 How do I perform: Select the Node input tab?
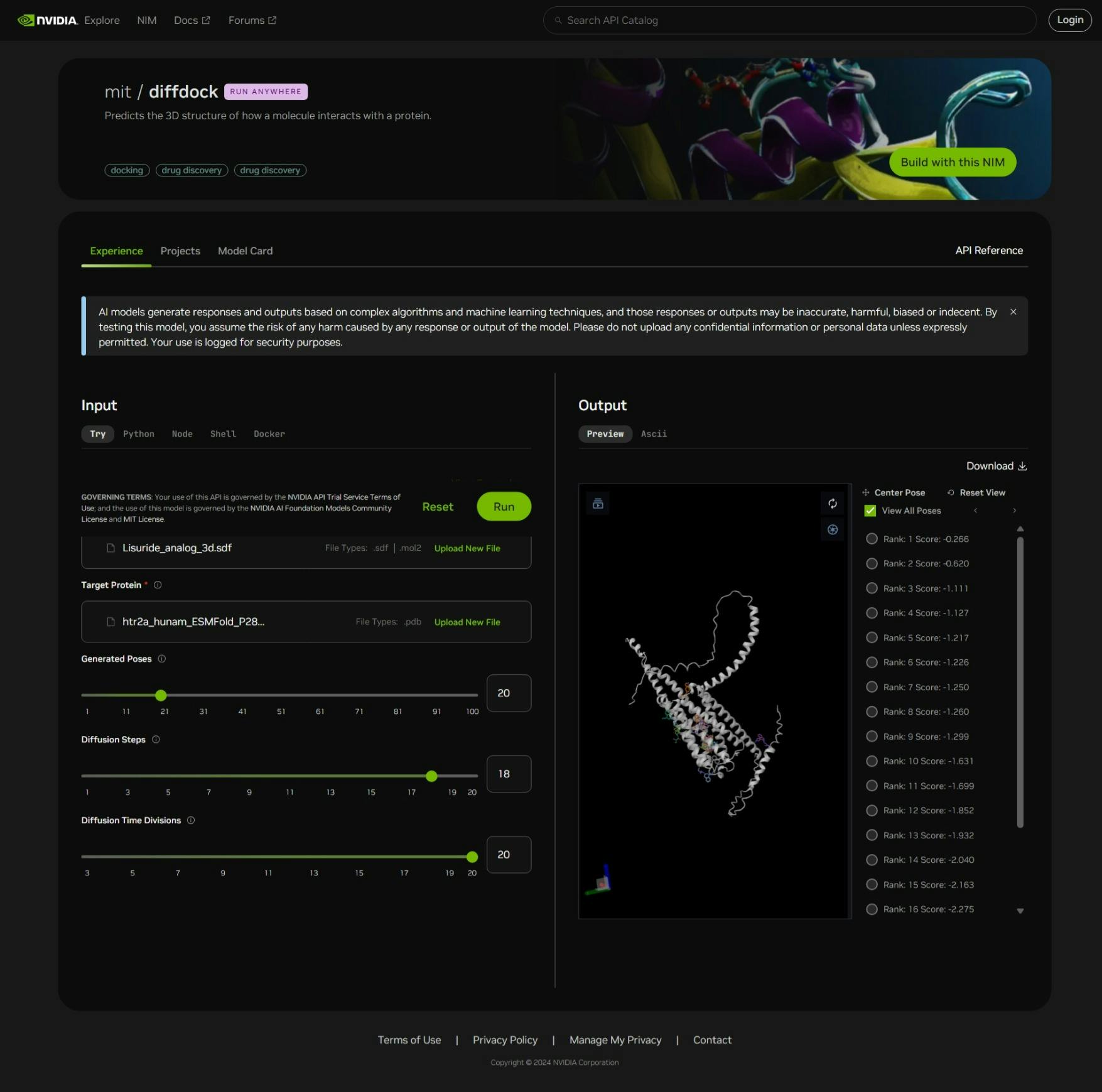(x=182, y=434)
